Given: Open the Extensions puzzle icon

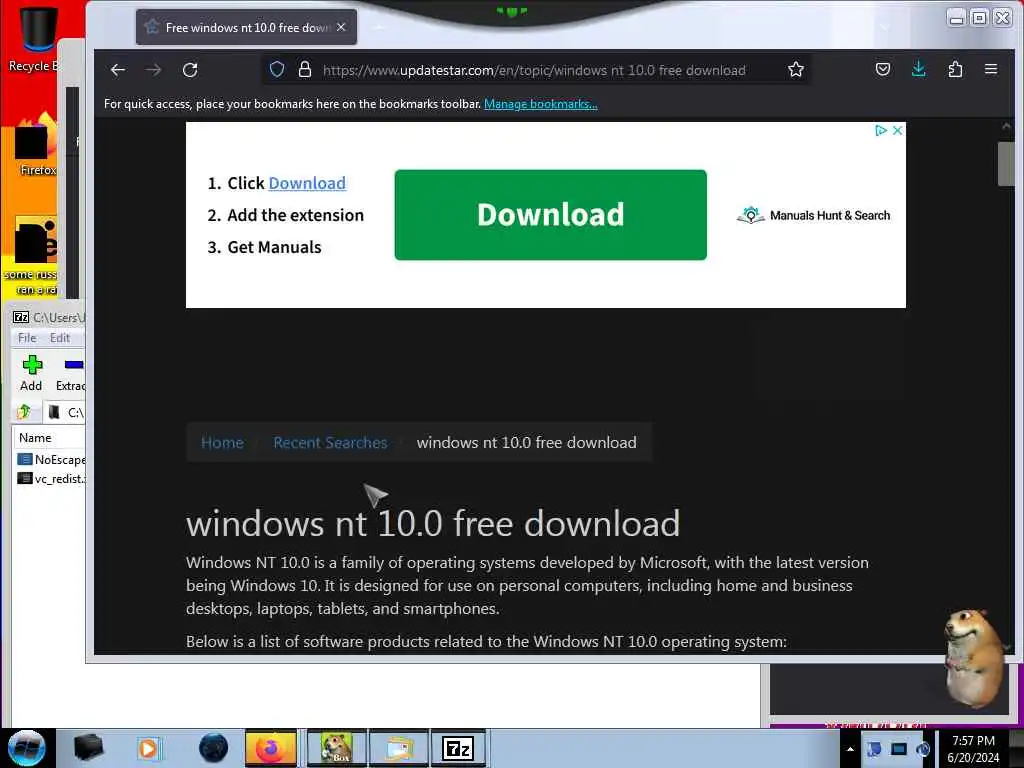Looking at the screenshot, I should coord(955,69).
